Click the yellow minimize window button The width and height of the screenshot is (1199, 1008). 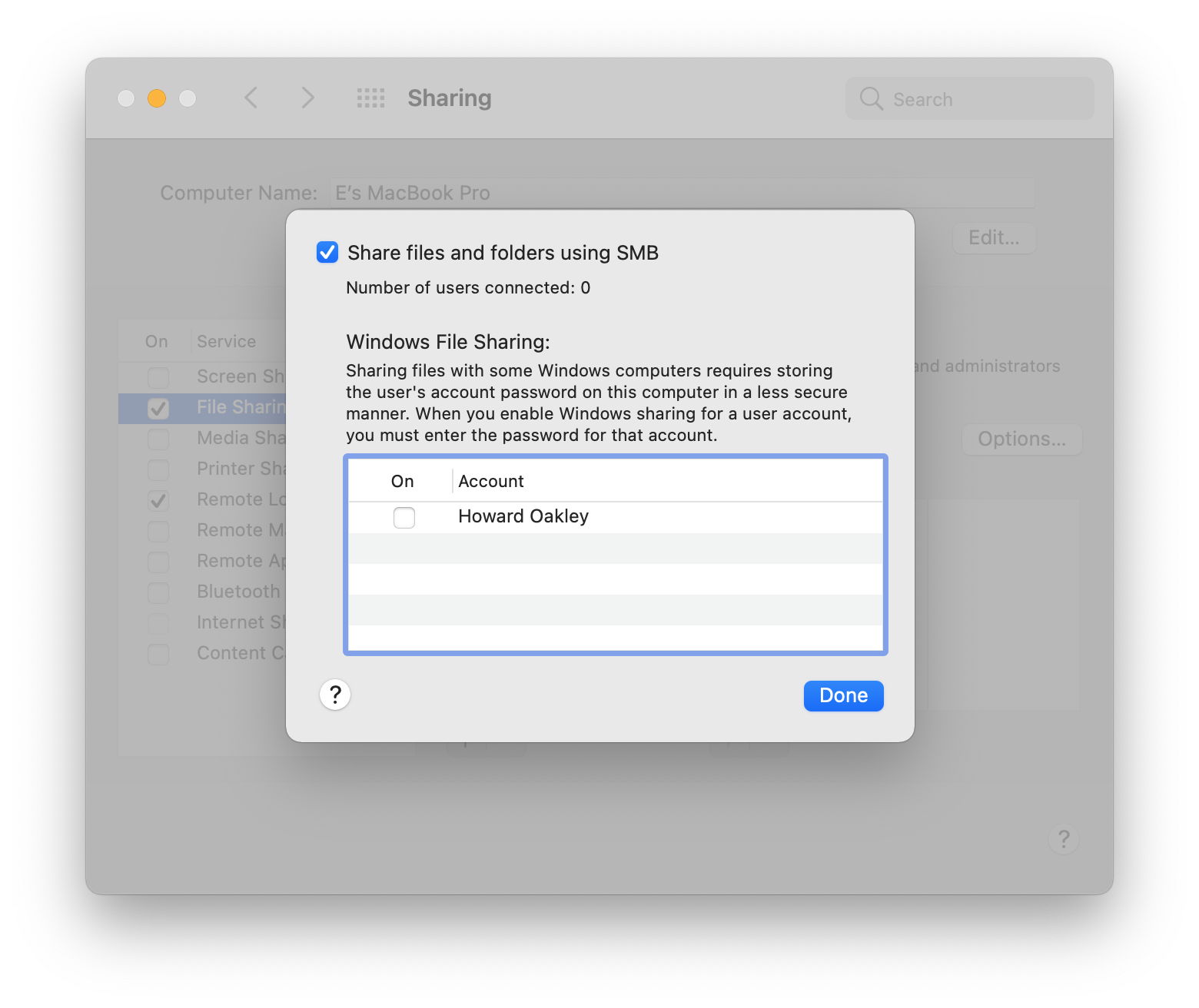157,98
